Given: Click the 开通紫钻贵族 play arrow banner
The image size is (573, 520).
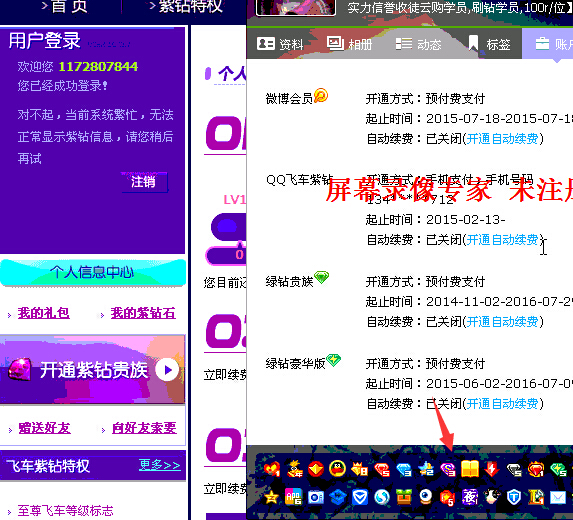Looking at the screenshot, I should (x=93, y=370).
